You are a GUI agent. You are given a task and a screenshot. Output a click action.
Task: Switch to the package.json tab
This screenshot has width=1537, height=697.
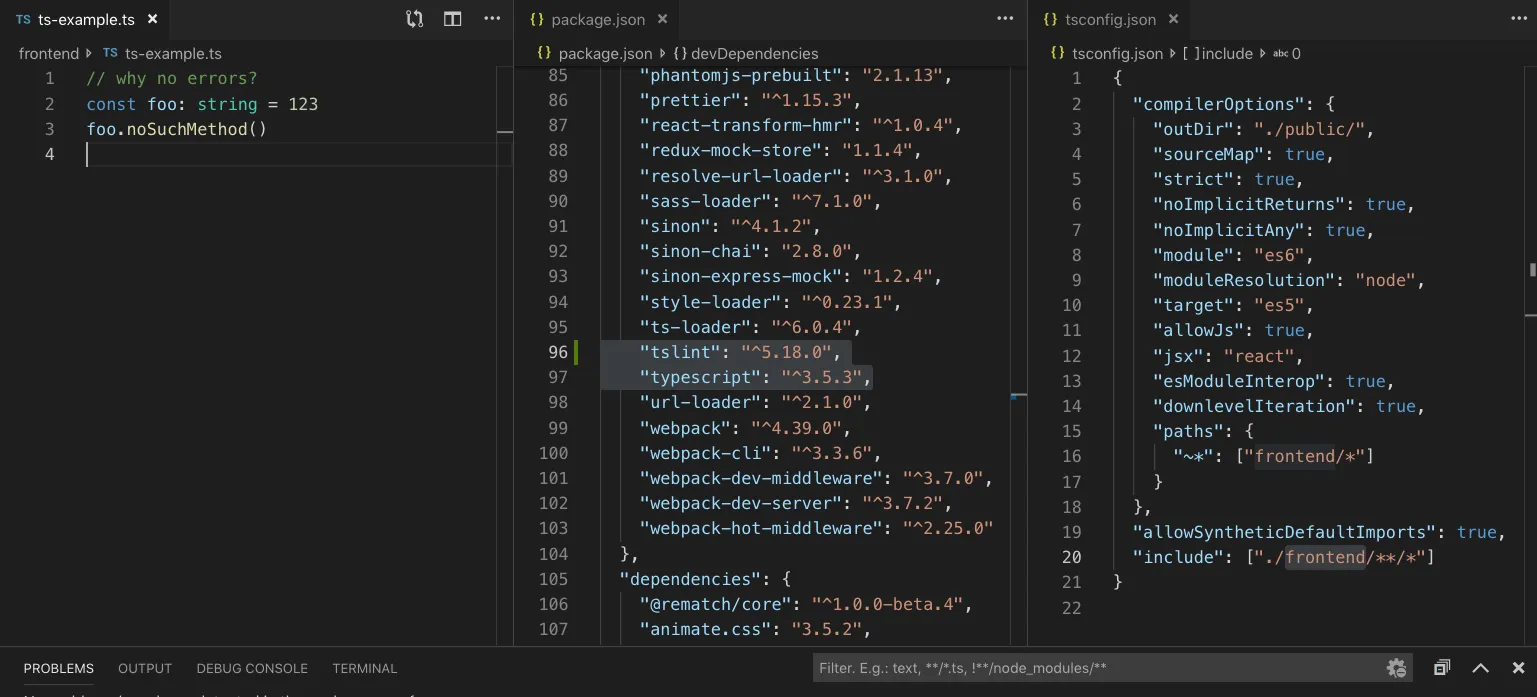(598, 20)
